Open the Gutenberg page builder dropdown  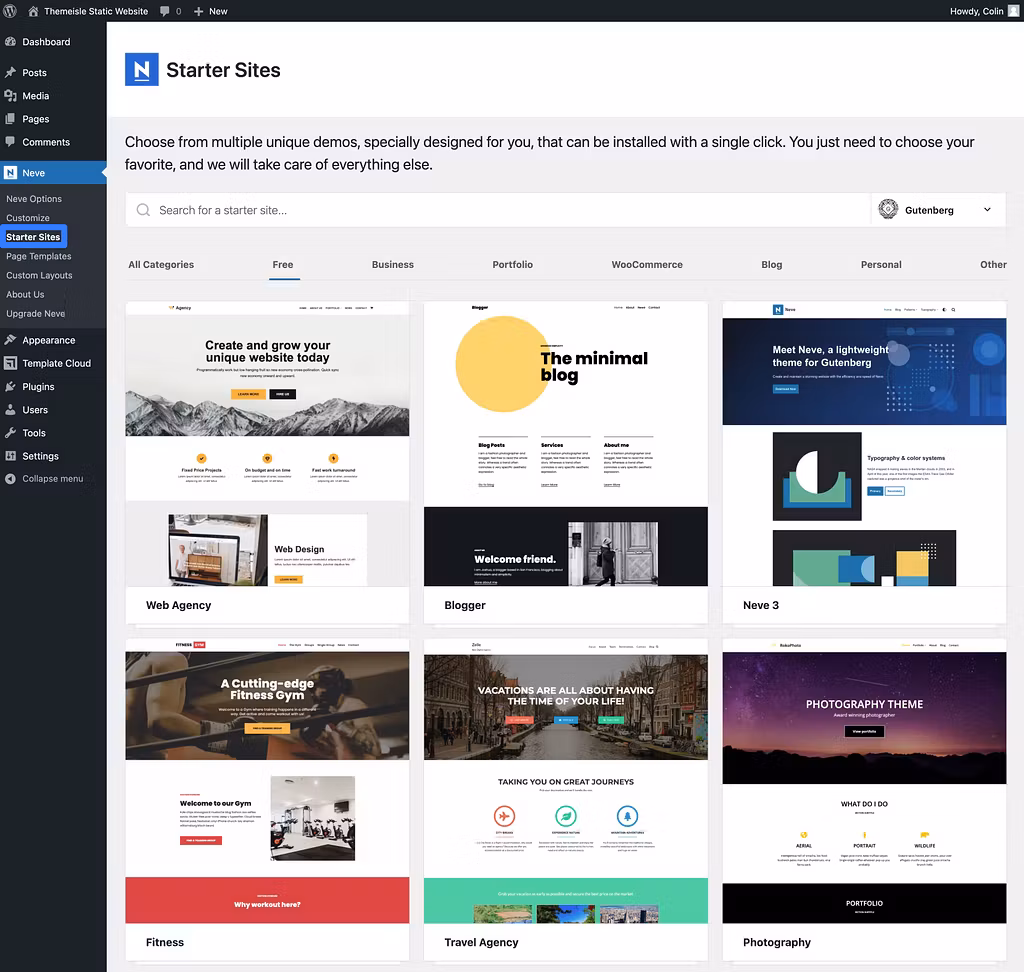tap(936, 209)
